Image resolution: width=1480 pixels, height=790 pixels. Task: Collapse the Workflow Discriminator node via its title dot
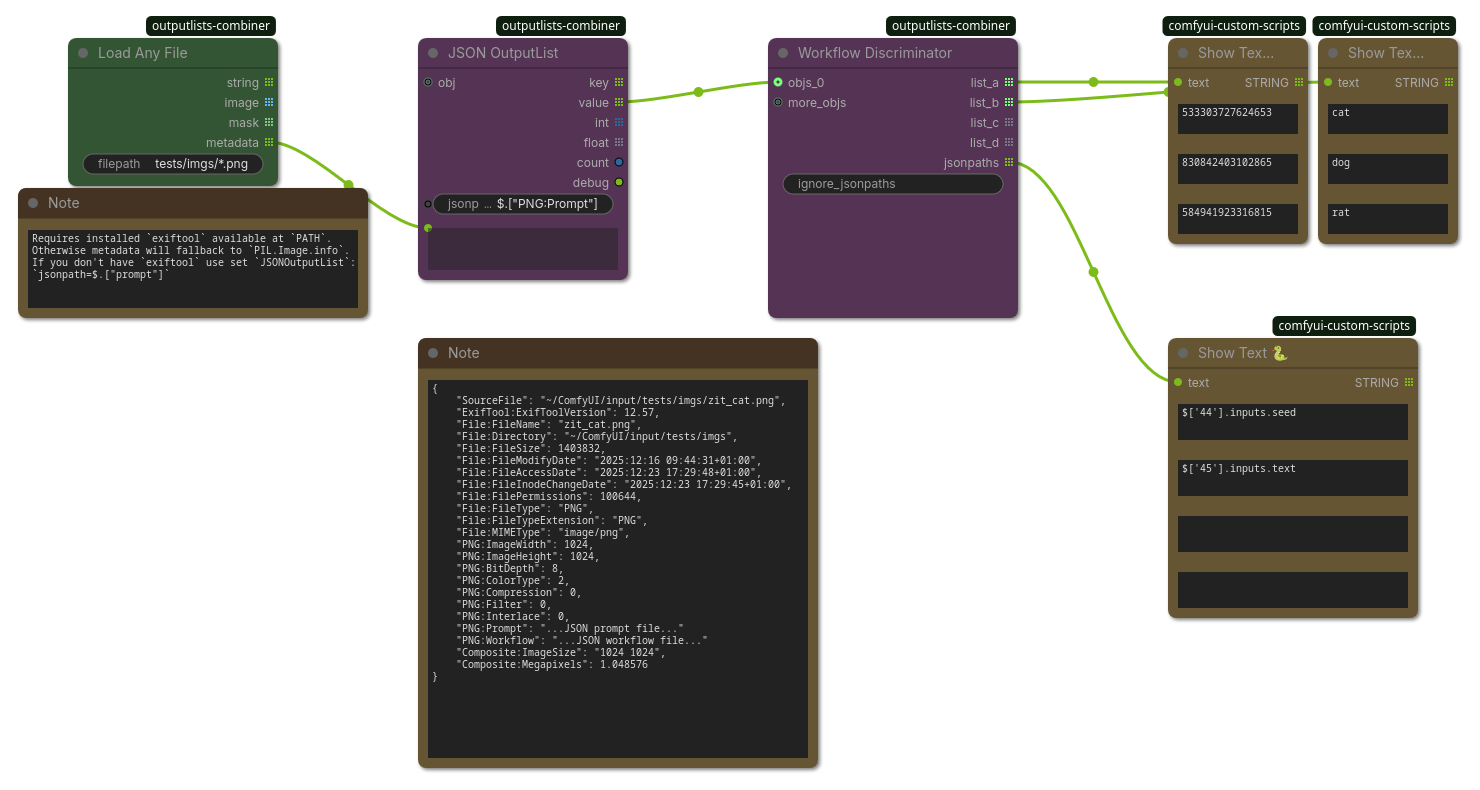784,53
